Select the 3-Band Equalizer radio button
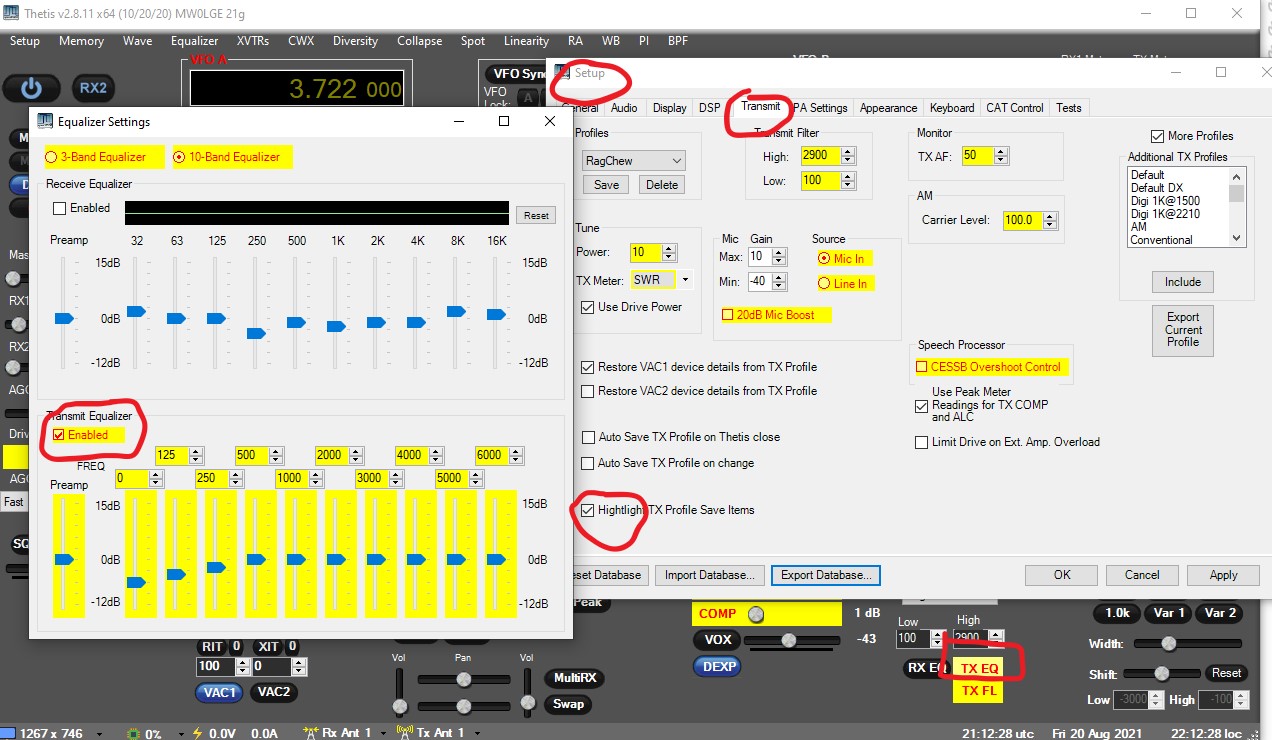 pos(52,157)
